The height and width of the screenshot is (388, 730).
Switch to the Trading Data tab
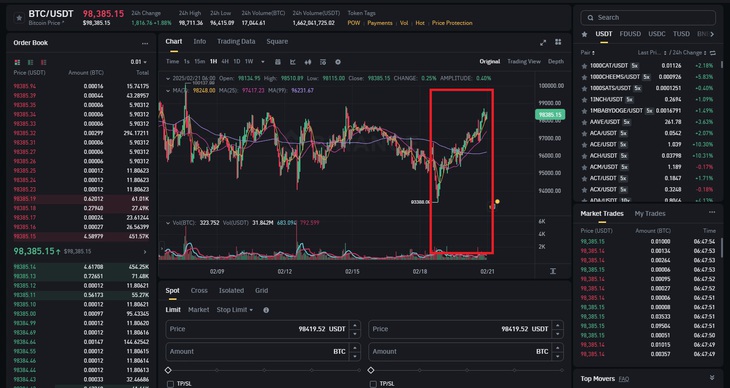coord(236,41)
